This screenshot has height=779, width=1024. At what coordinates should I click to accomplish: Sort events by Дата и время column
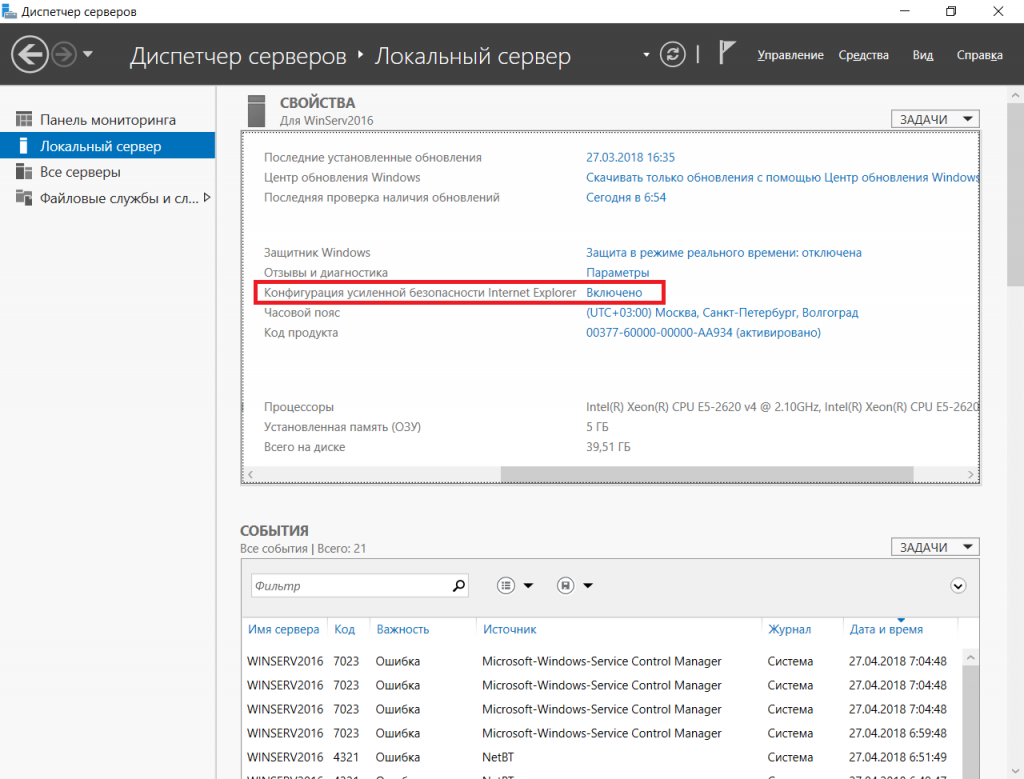coord(885,630)
